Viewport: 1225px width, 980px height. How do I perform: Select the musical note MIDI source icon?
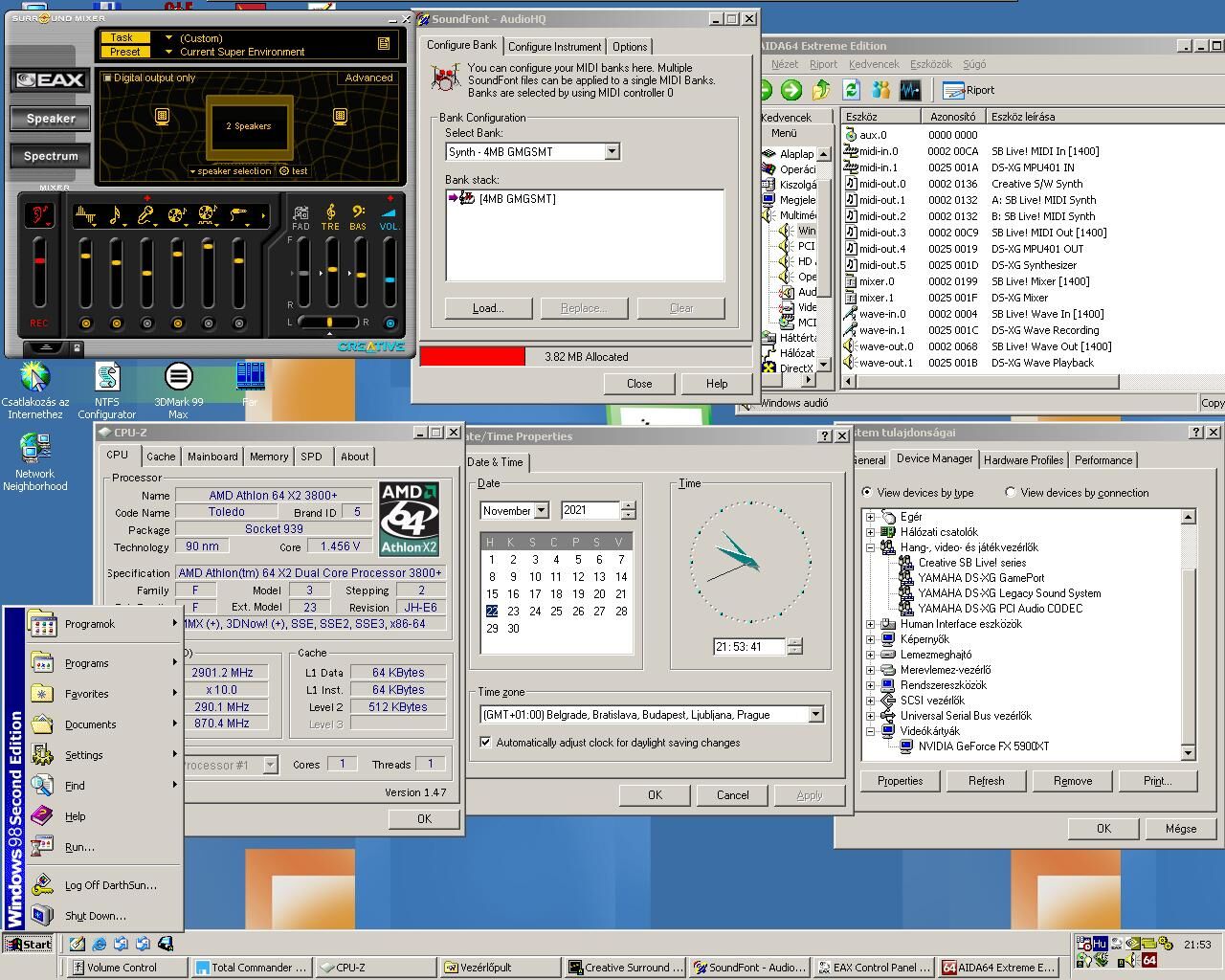[116, 215]
